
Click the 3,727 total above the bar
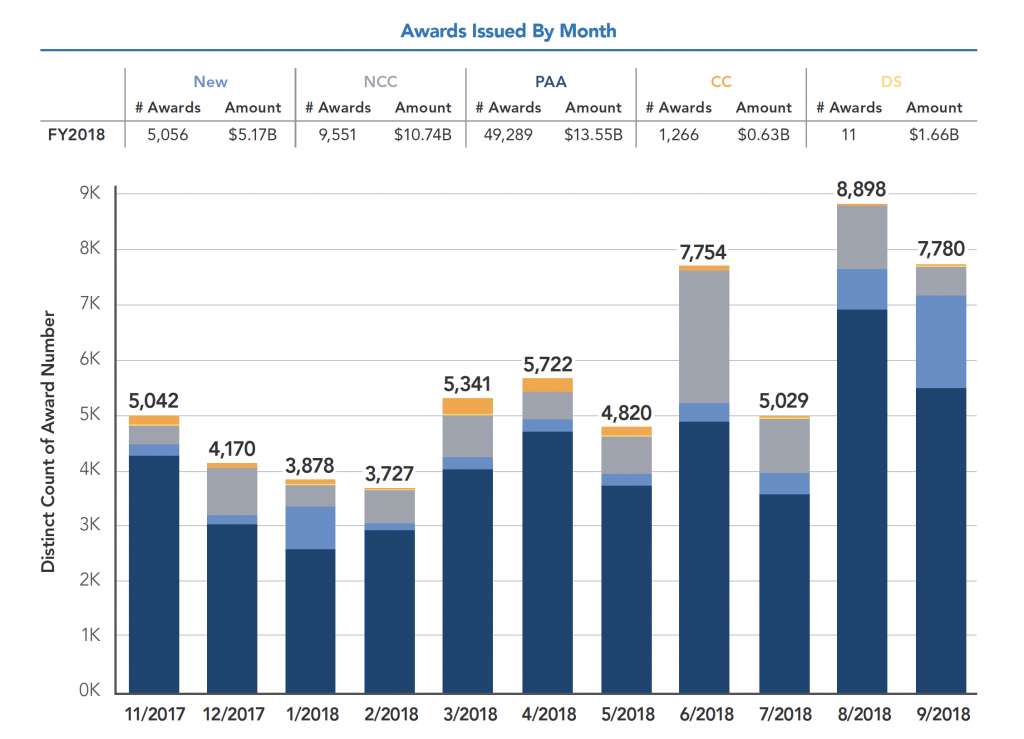pyautogui.click(x=388, y=473)
